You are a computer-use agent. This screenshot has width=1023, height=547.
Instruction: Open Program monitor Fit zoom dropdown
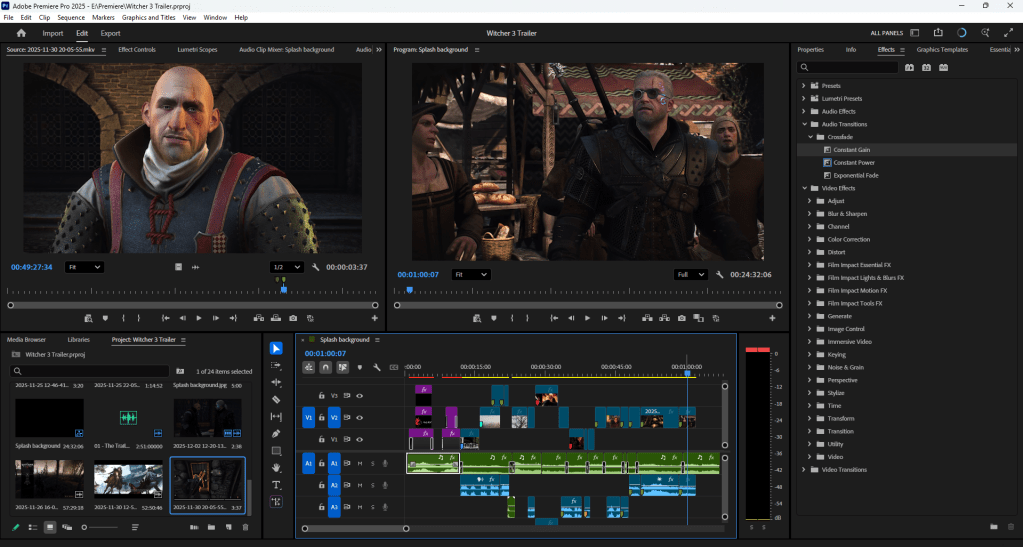(x=470, y=274)
